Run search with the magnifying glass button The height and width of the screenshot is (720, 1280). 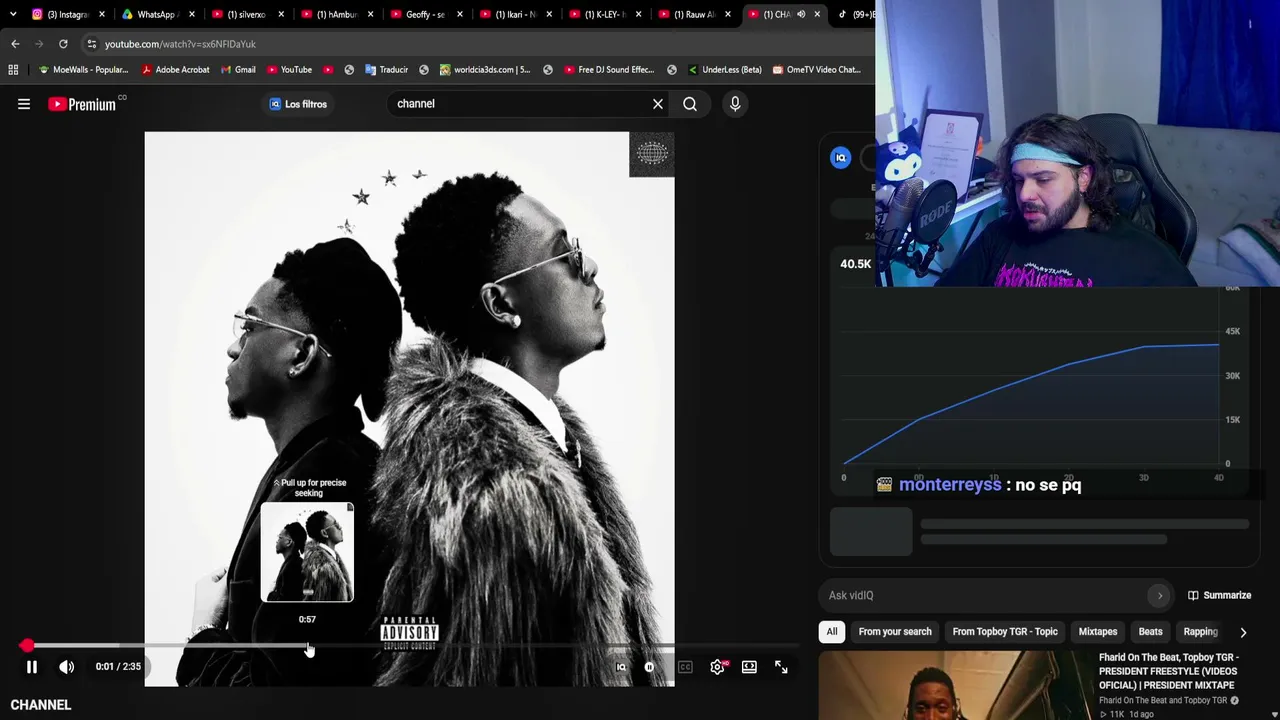[x=690, y=104]
